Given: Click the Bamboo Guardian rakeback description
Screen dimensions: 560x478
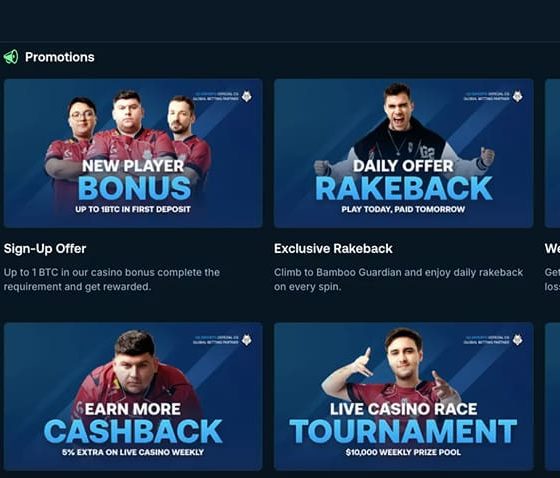Looking at the screenshot, I should [398, 279].
